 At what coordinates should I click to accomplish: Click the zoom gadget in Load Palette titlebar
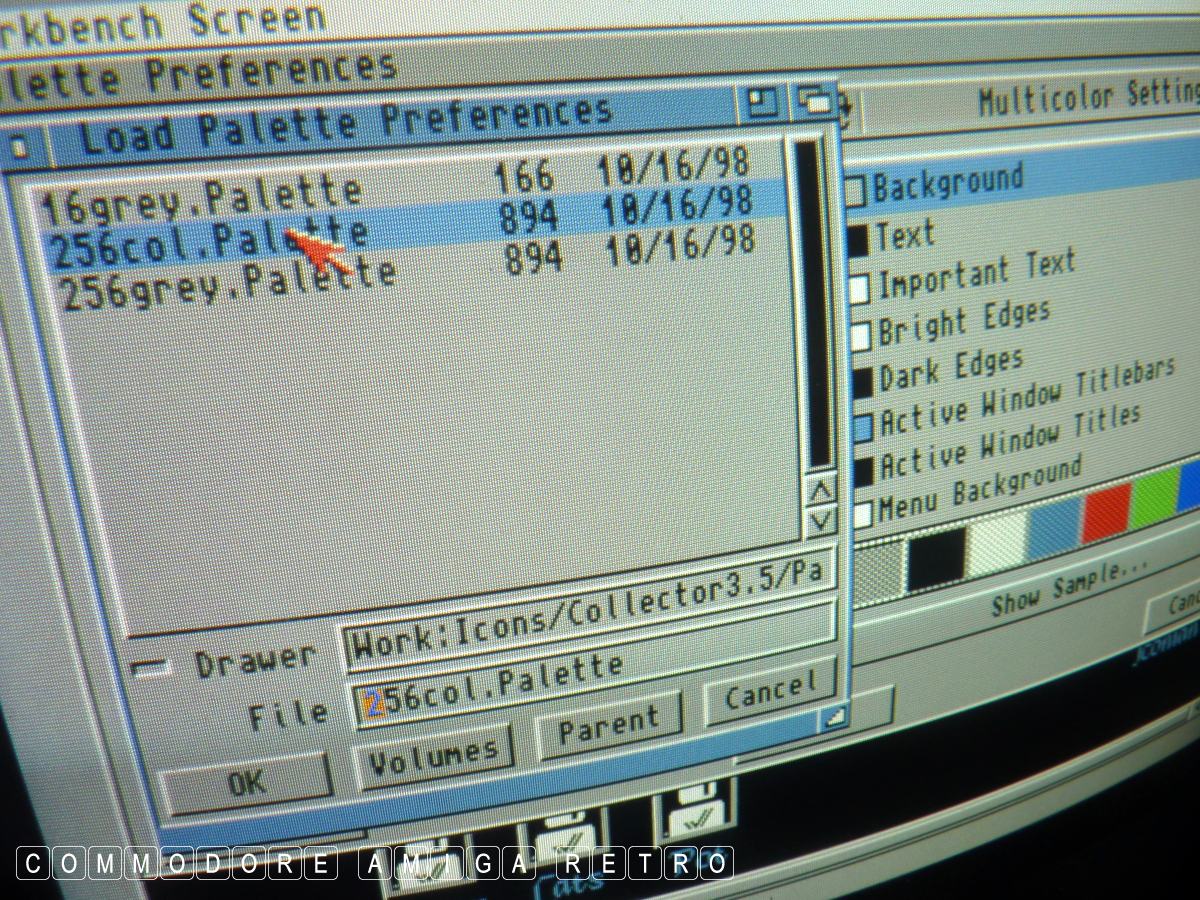pos(763,102)
